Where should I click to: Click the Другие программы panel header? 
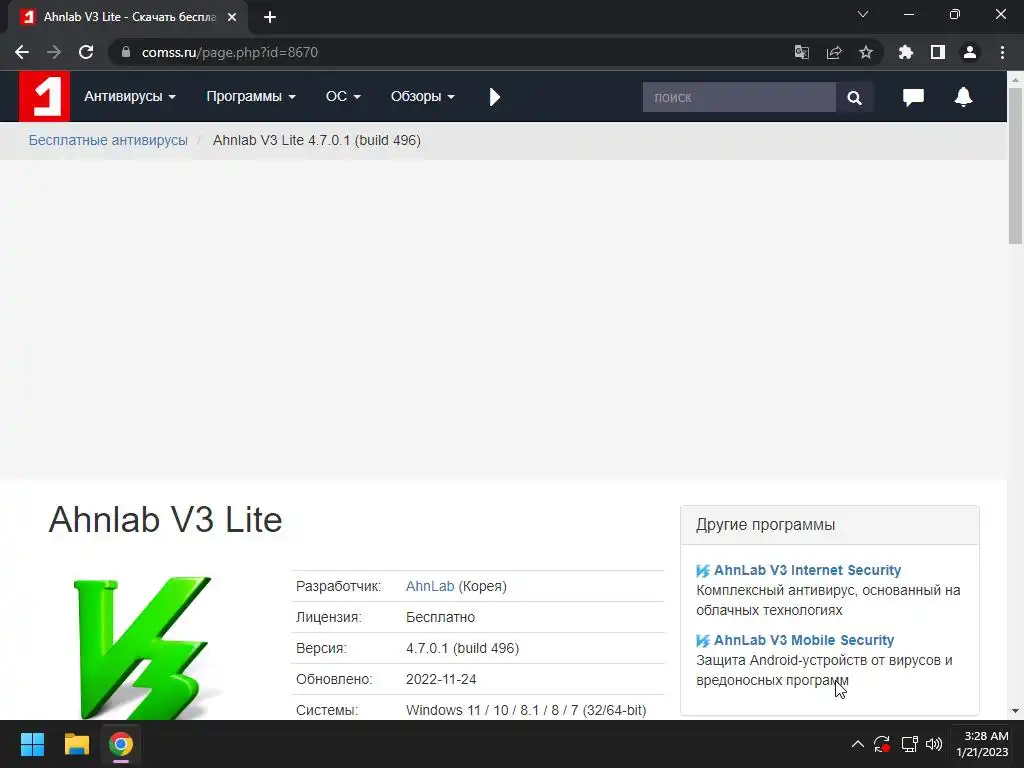pos(829,525)
